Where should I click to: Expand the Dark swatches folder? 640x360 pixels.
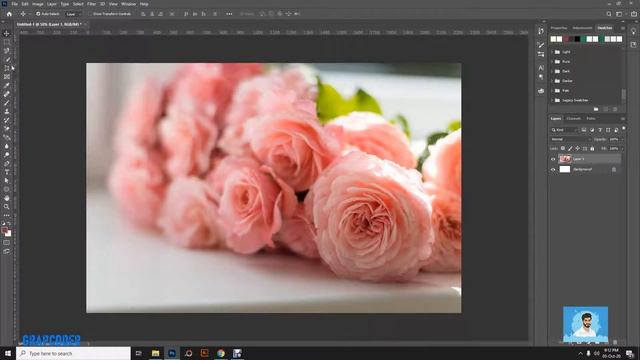(x=552, y=71)
